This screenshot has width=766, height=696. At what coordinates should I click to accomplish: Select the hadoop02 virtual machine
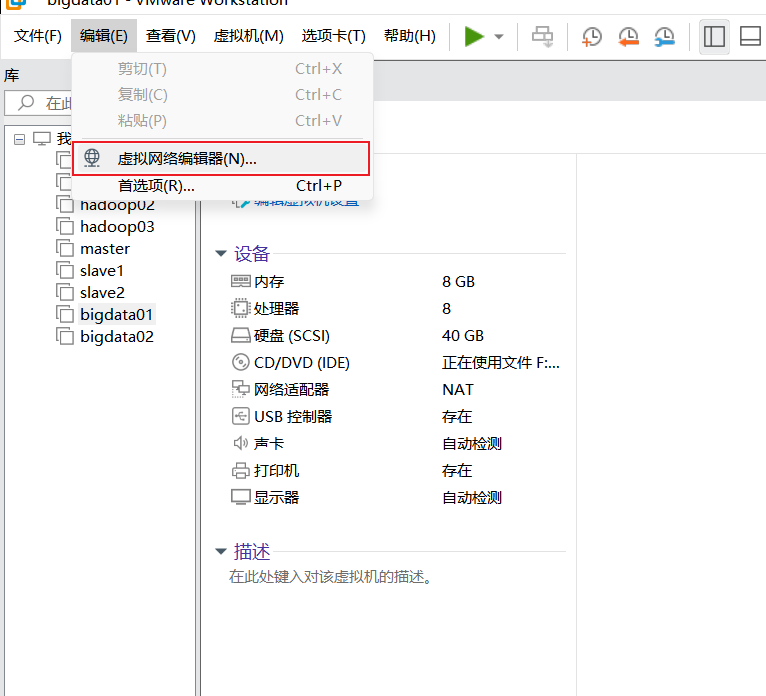pyautogui.click(x=117, y=205)
